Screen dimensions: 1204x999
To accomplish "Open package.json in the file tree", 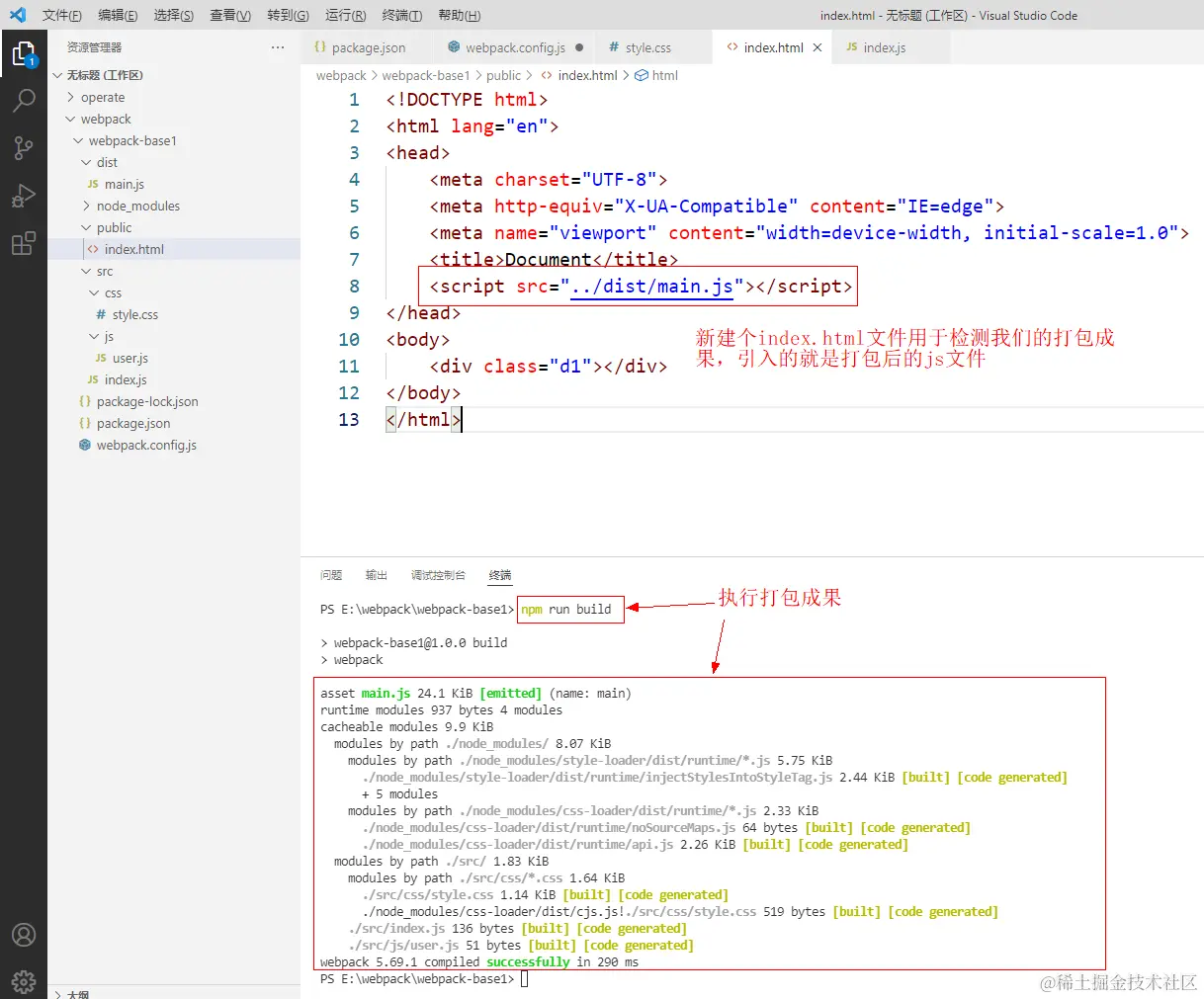I will click(x=133, y=423).
